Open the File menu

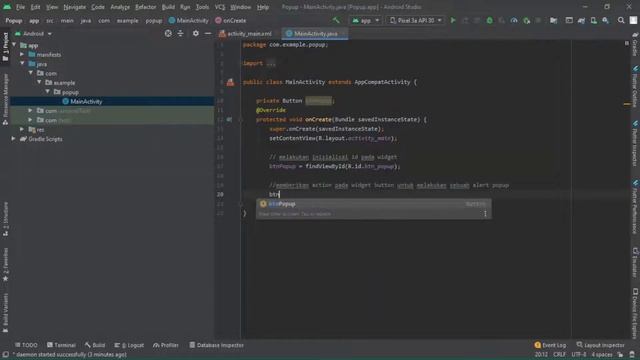tap(20, 7)
